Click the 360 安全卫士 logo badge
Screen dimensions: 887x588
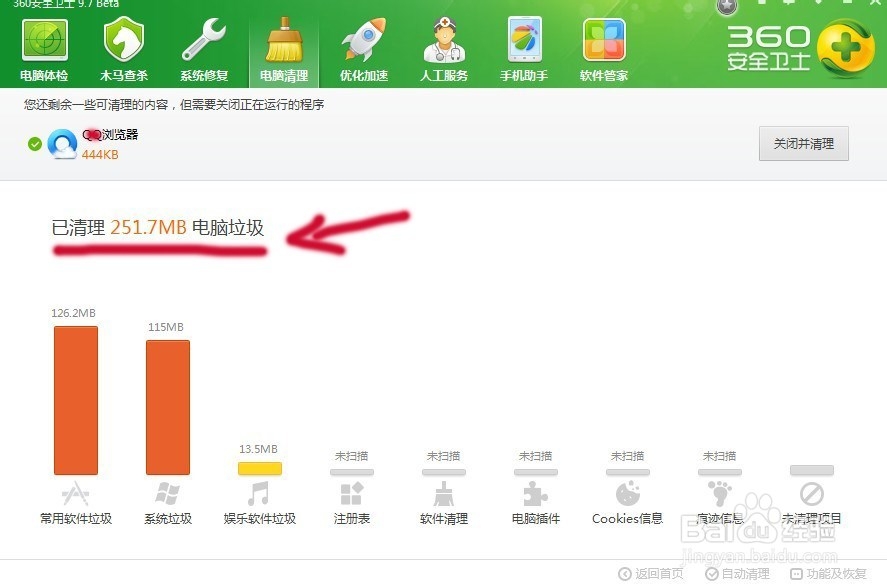click(x=846, y=49)
